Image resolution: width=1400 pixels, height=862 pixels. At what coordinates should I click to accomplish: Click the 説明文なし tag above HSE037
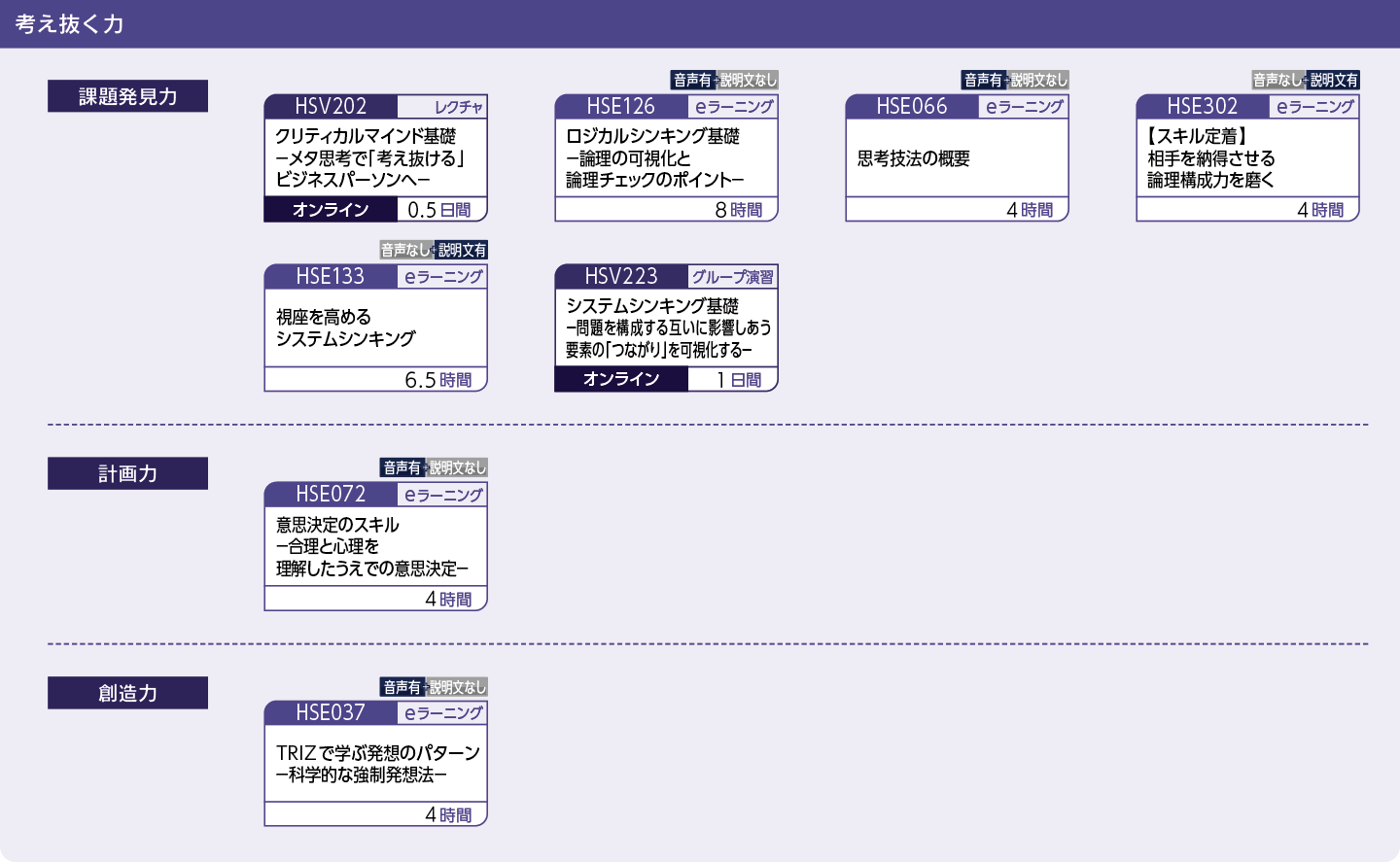pyautogui.click(x=457, y=687)
